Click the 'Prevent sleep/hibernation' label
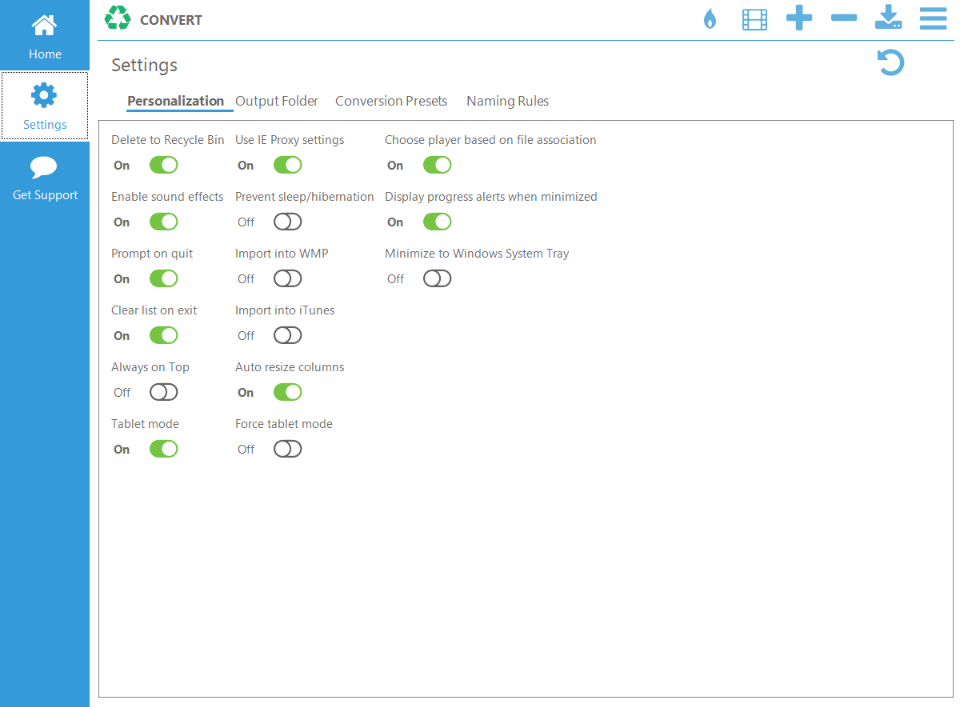Viewport: 963px width, 707px height. pos(305,197)
